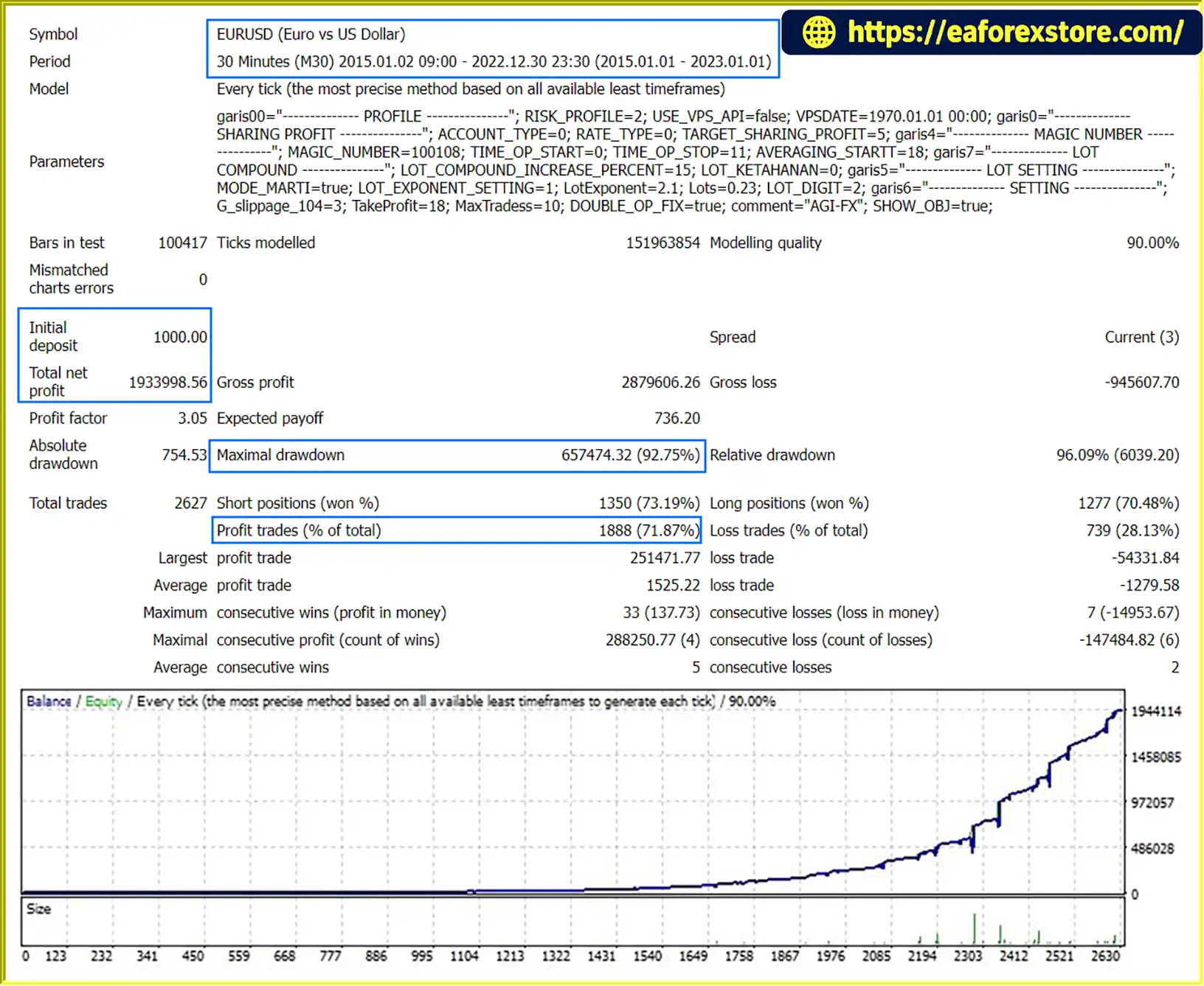
Task: Open the https://eaforexstore.com/ link
Action: pyautogui.click(x=1015, y=32)
